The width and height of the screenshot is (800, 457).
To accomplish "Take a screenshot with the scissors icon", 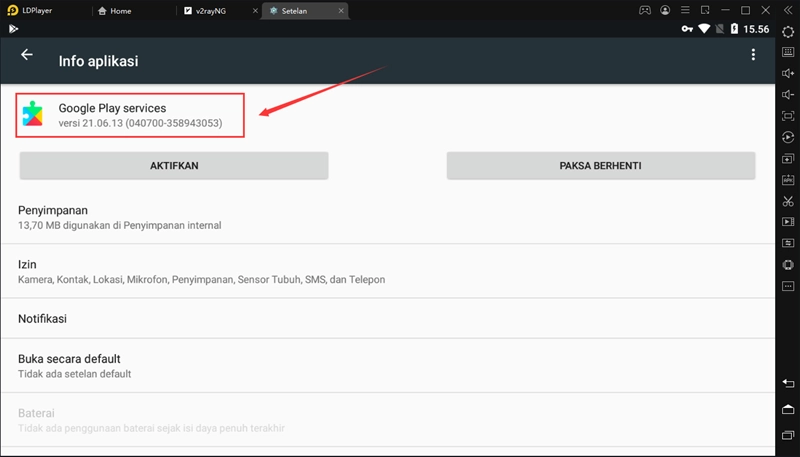I will (788, 201).
